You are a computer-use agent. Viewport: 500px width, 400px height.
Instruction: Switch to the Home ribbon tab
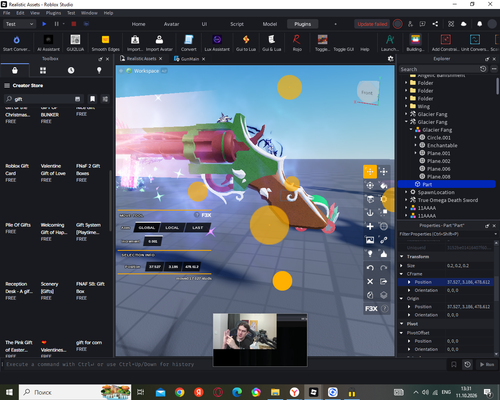click(x=138, y=24)
